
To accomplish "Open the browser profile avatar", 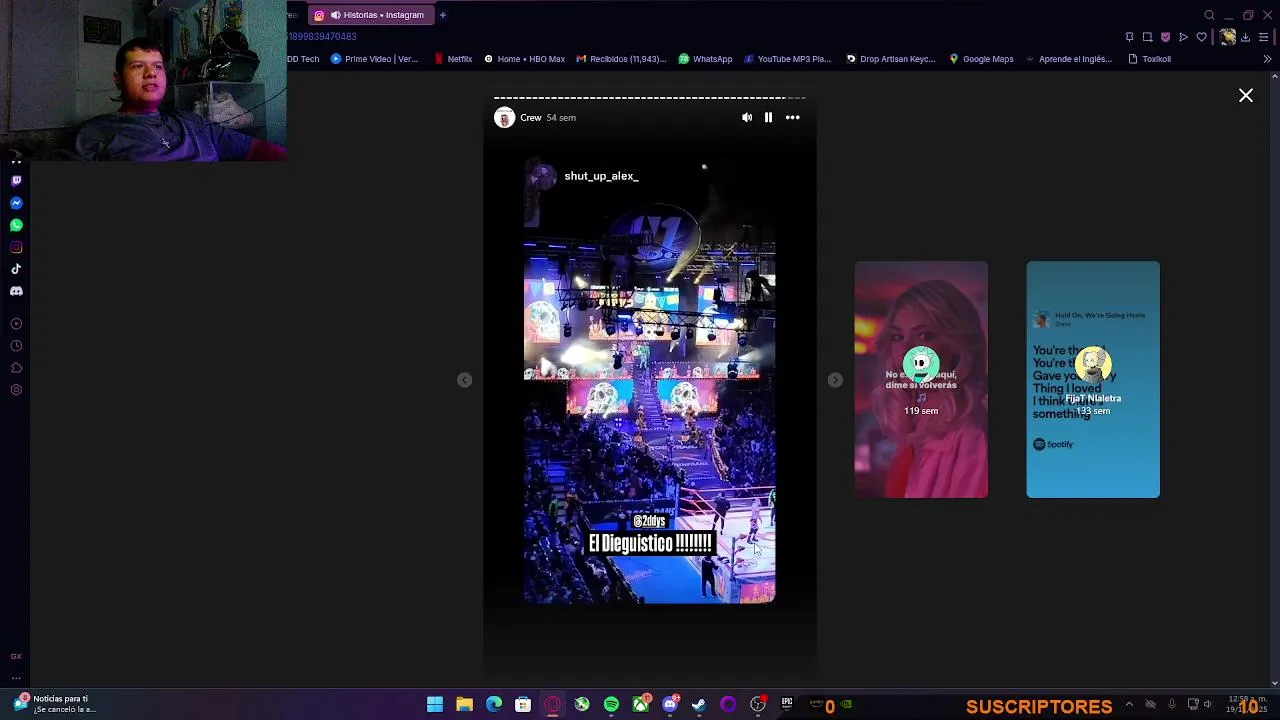I will (x=1227, y=37).
